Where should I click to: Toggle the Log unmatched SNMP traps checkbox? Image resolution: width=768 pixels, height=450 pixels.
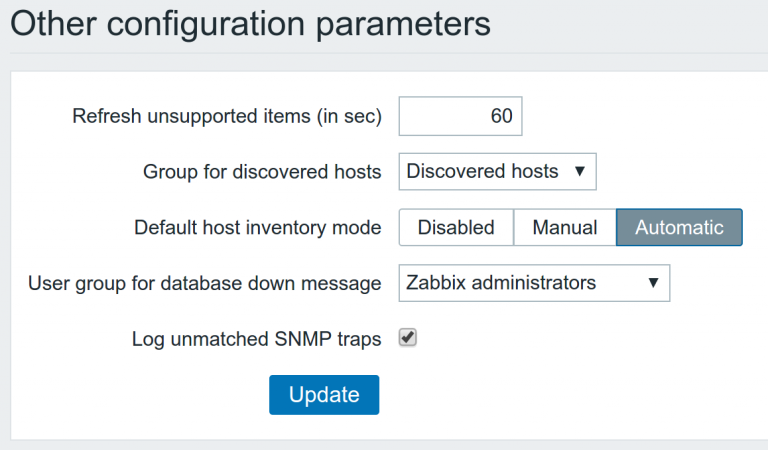coord(408,337)
